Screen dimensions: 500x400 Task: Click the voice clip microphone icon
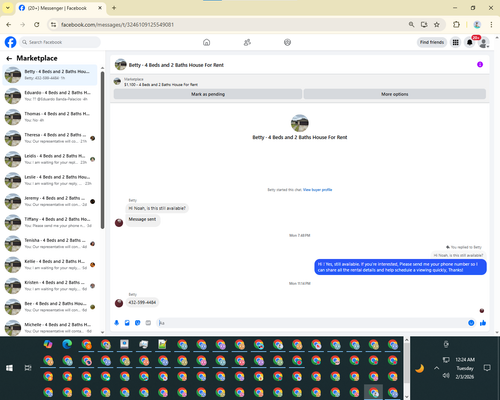[116, 323]
